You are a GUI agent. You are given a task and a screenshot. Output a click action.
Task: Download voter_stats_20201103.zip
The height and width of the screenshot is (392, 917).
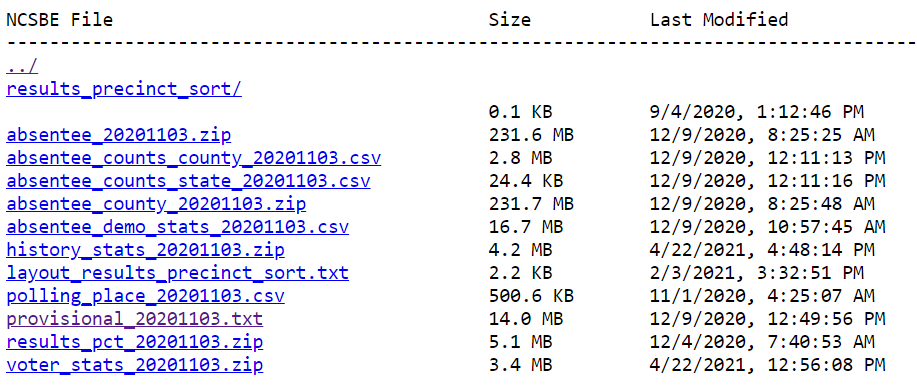pos(135,365)
